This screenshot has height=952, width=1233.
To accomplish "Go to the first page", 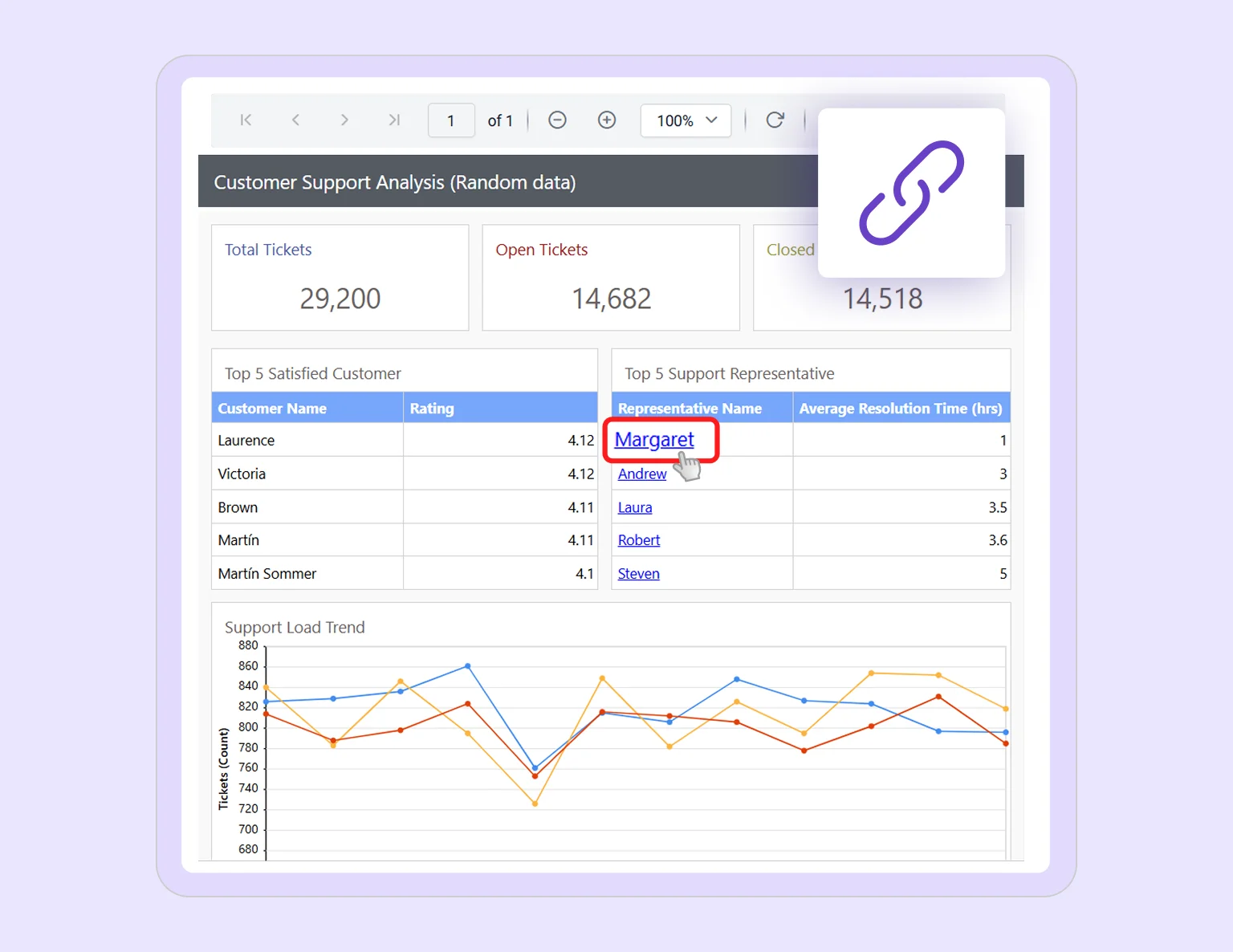I will (246, 120).
